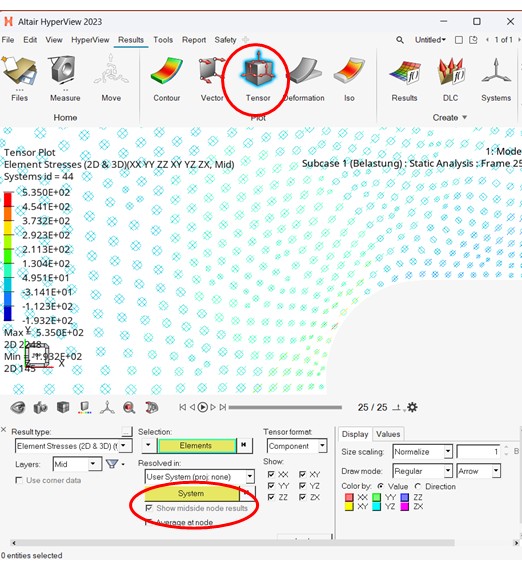Toggle Show midside node results checkbox
Viewport: 522px width, 567px height.
149,508
